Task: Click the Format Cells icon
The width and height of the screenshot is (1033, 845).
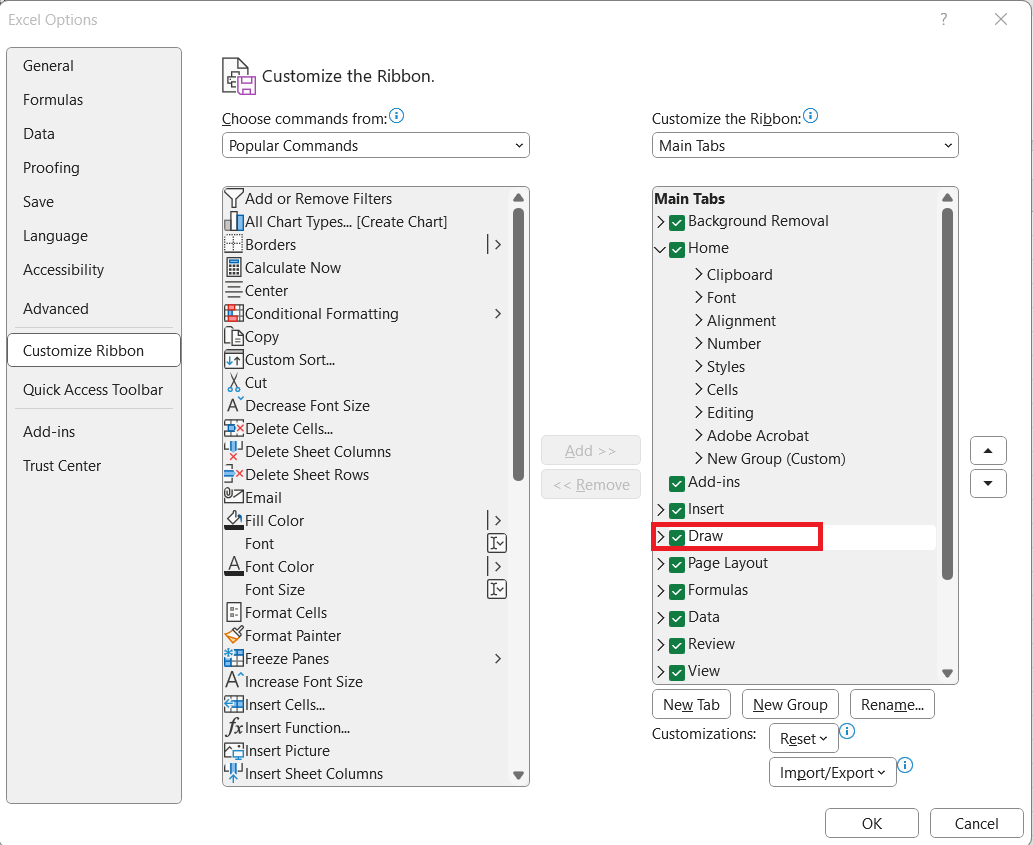Action: coord(234,613)
